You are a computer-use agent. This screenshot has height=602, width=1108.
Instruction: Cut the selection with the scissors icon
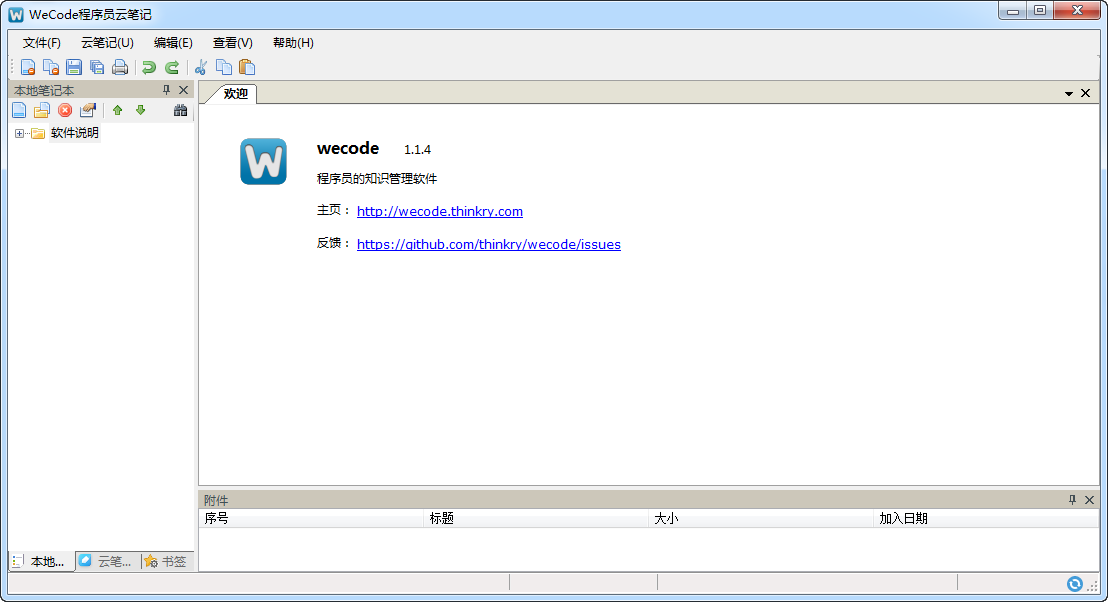tap(201, 67)
